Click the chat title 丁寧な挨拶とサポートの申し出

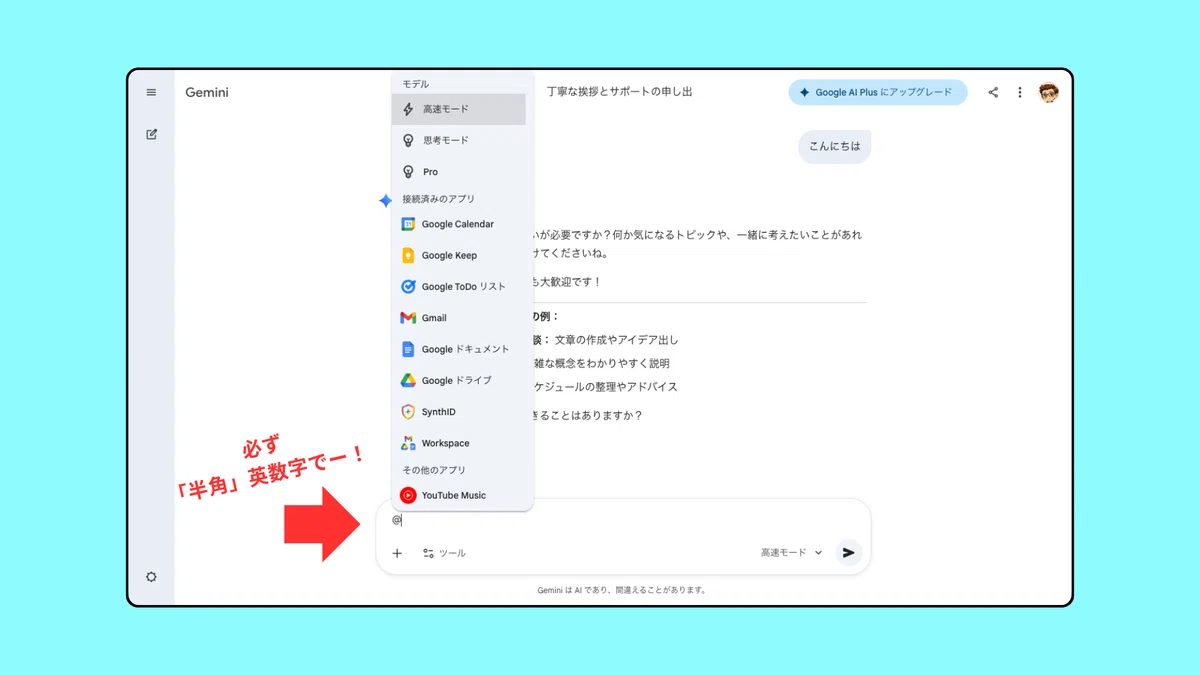[619, 92]
